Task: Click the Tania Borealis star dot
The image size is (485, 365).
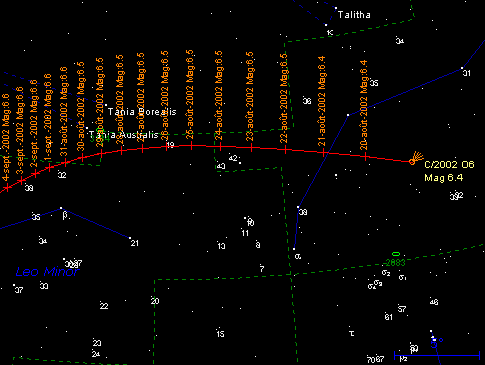Action: click(106, 105)
